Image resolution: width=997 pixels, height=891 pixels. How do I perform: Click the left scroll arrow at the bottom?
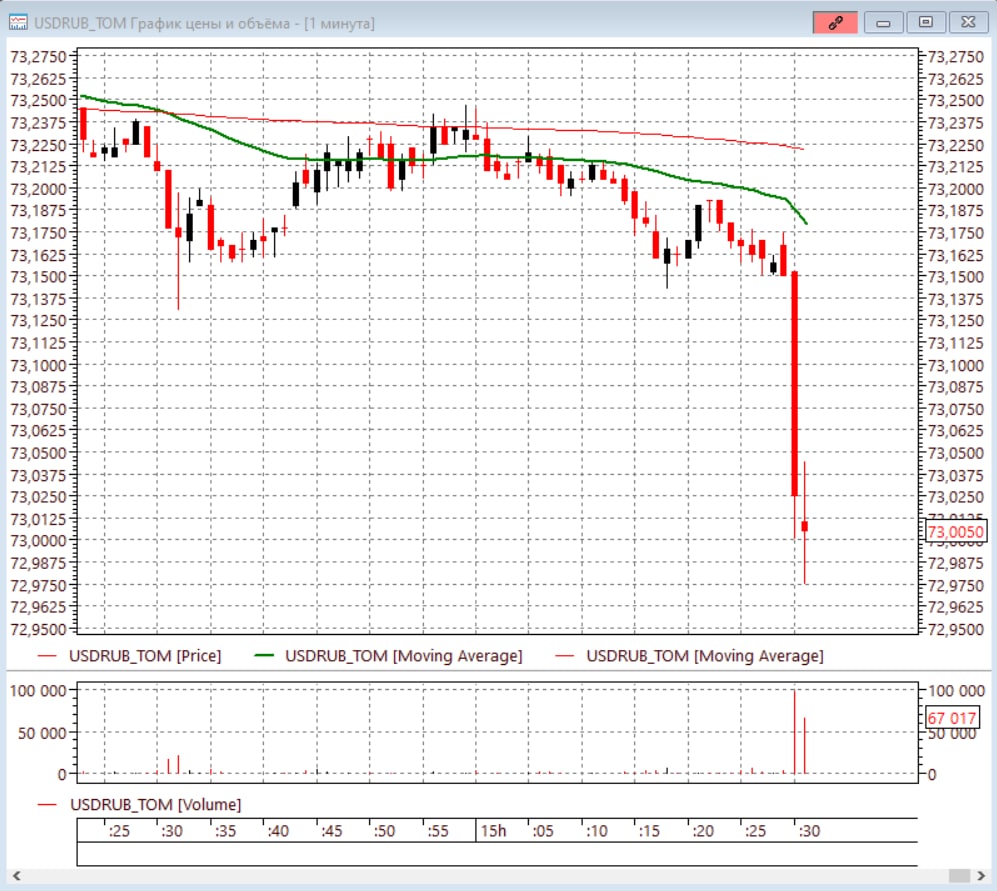(17, 876)
